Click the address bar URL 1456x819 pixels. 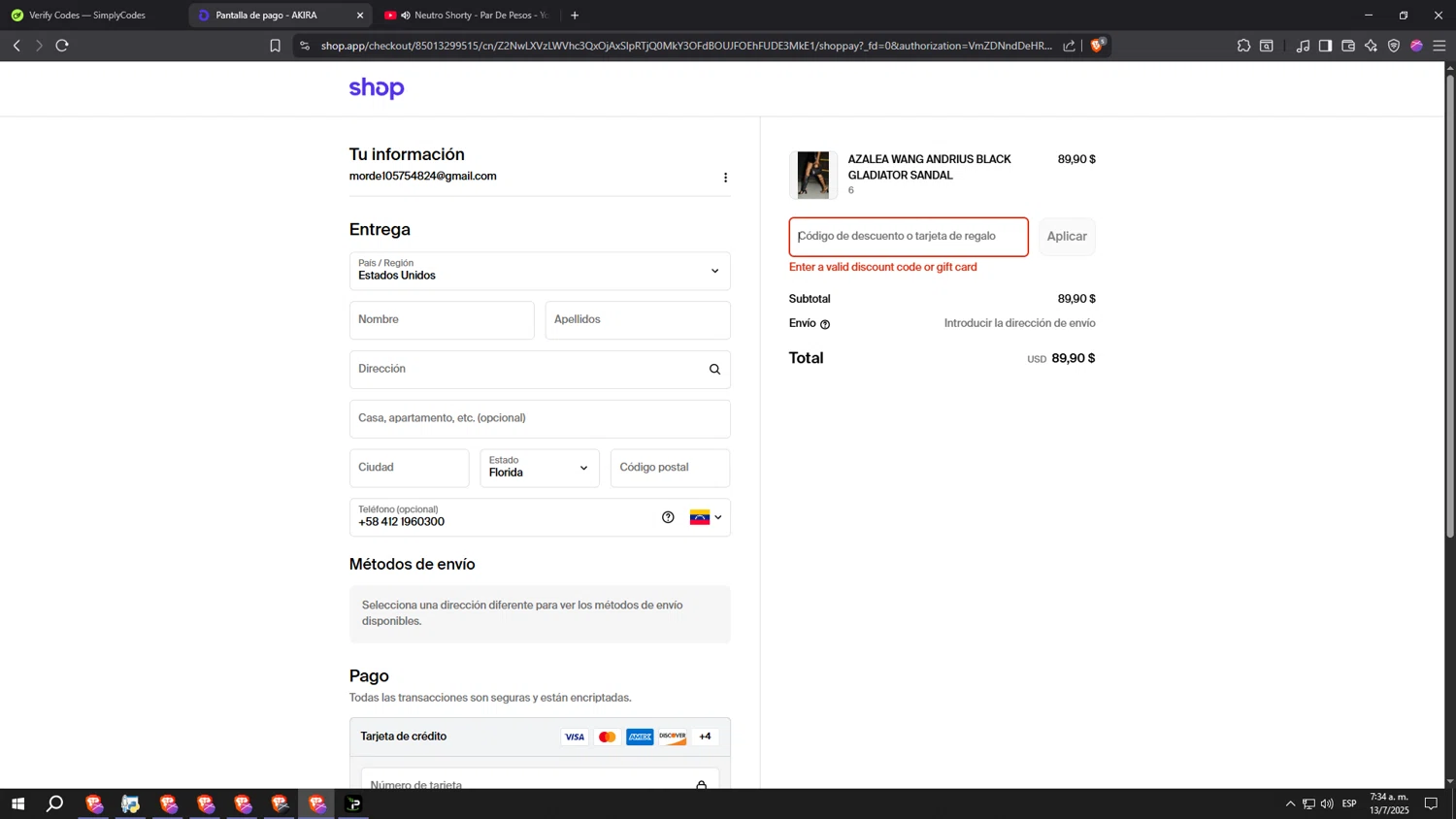coord(686,46)
